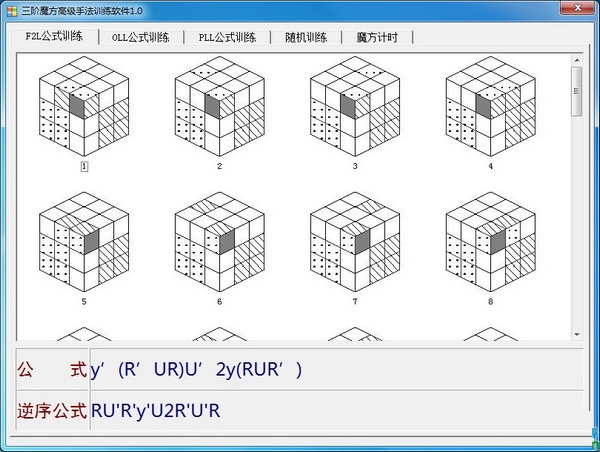The height and width of the screenshot is (452, 600).
Task: Click the 逆序公式 reverse formula field
Action: coord(337,411)
